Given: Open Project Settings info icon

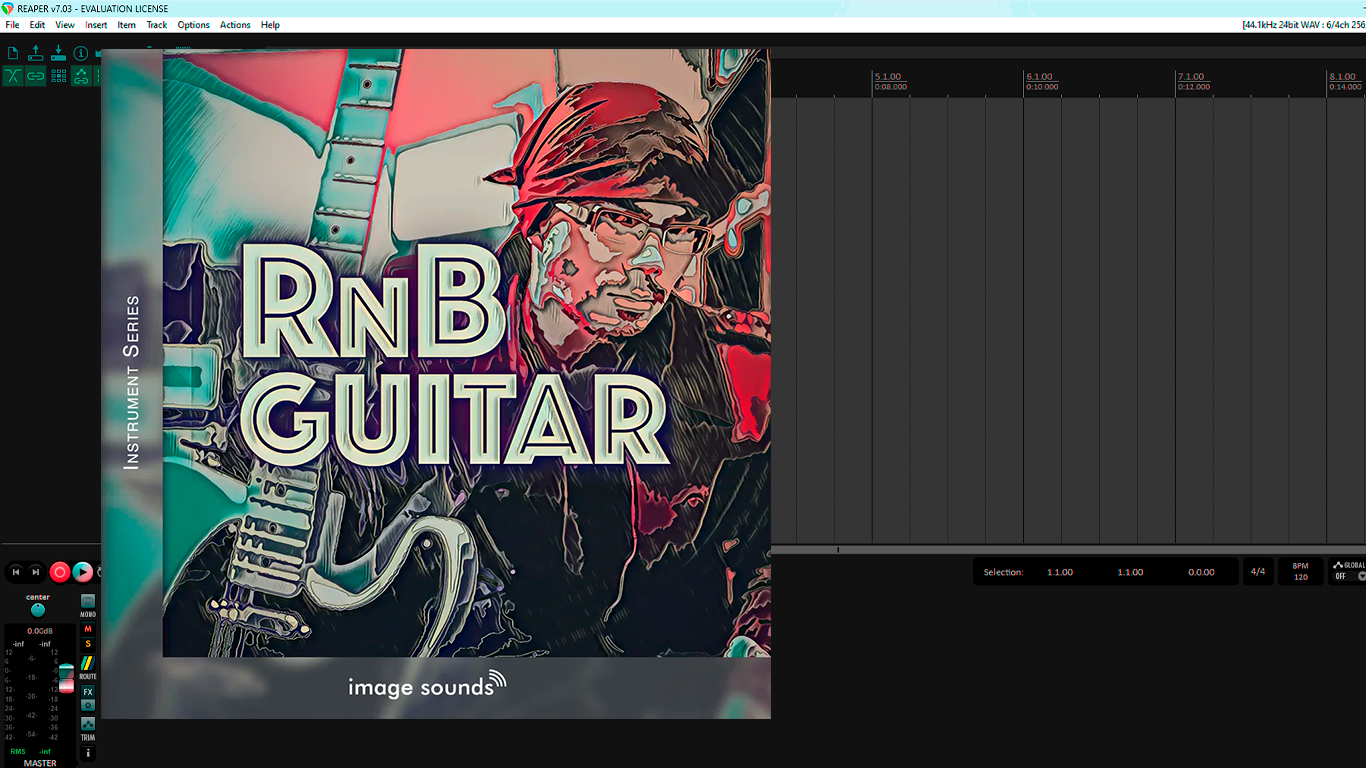Looking at the screenshot, I should [81, 53].
